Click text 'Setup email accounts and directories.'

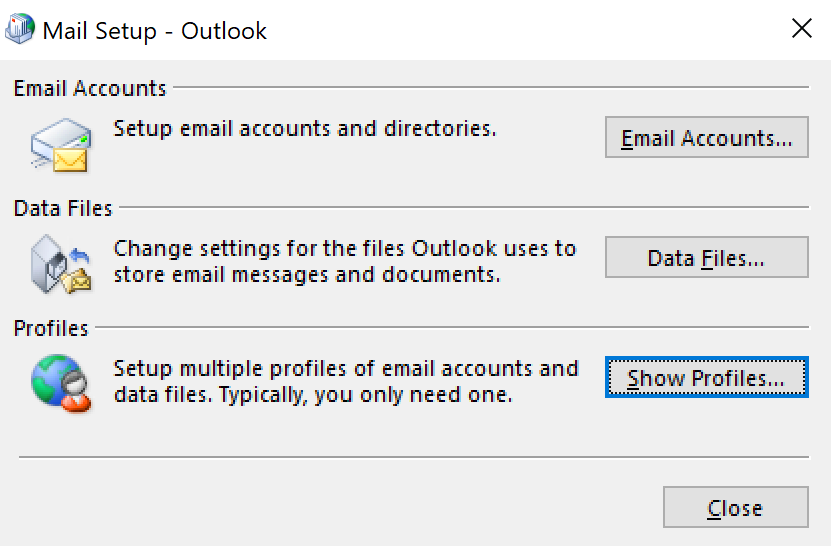point(305,129)
